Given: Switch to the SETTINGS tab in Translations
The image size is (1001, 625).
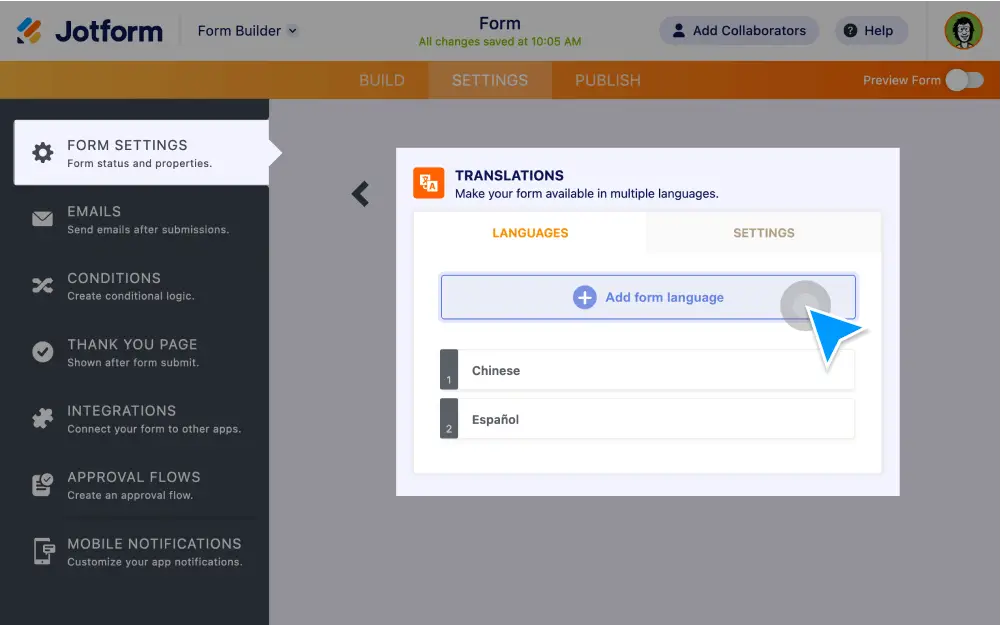Looking at the screenshot, I should (x=763, y=232).
